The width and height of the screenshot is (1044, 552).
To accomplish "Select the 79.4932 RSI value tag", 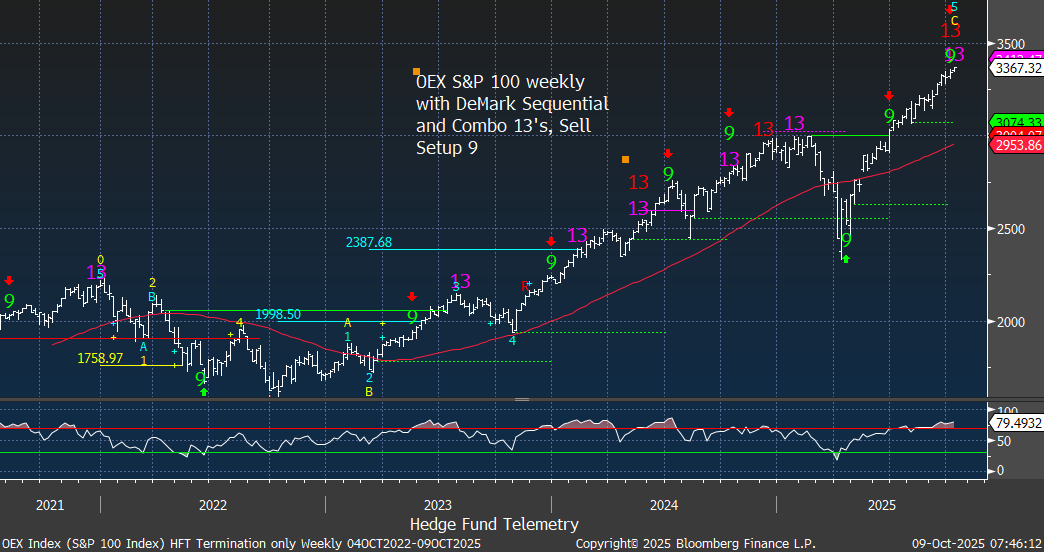I will click(x=1017, y=423).
